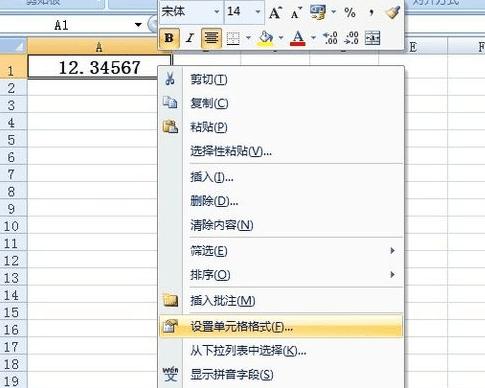This screenshot has height=388, width=485.
Task: Increase font size with grow font icon
Action: pyautogui.click(x=275, y=13)
